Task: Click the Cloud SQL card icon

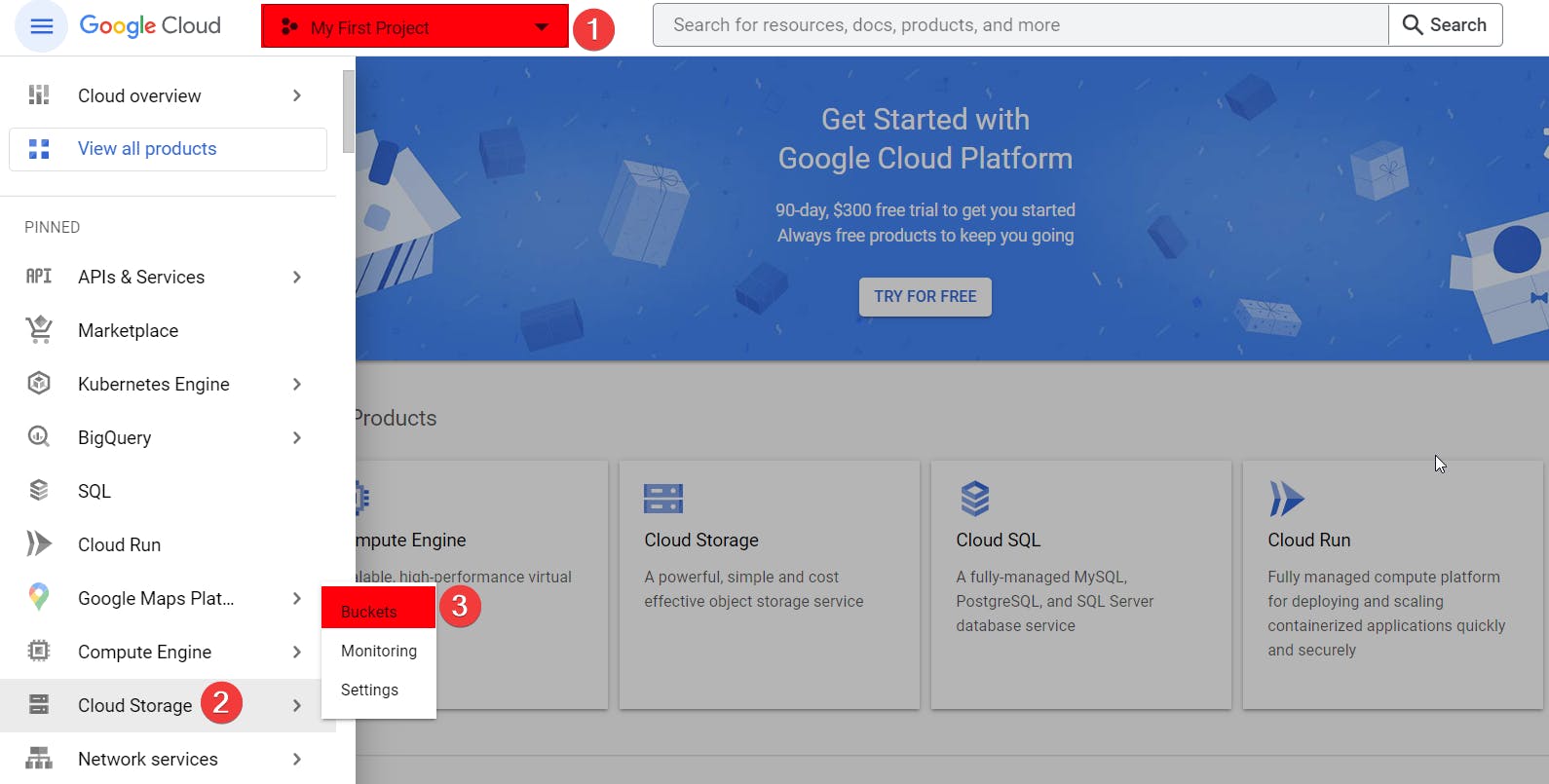Action: [x=975, y=499]
